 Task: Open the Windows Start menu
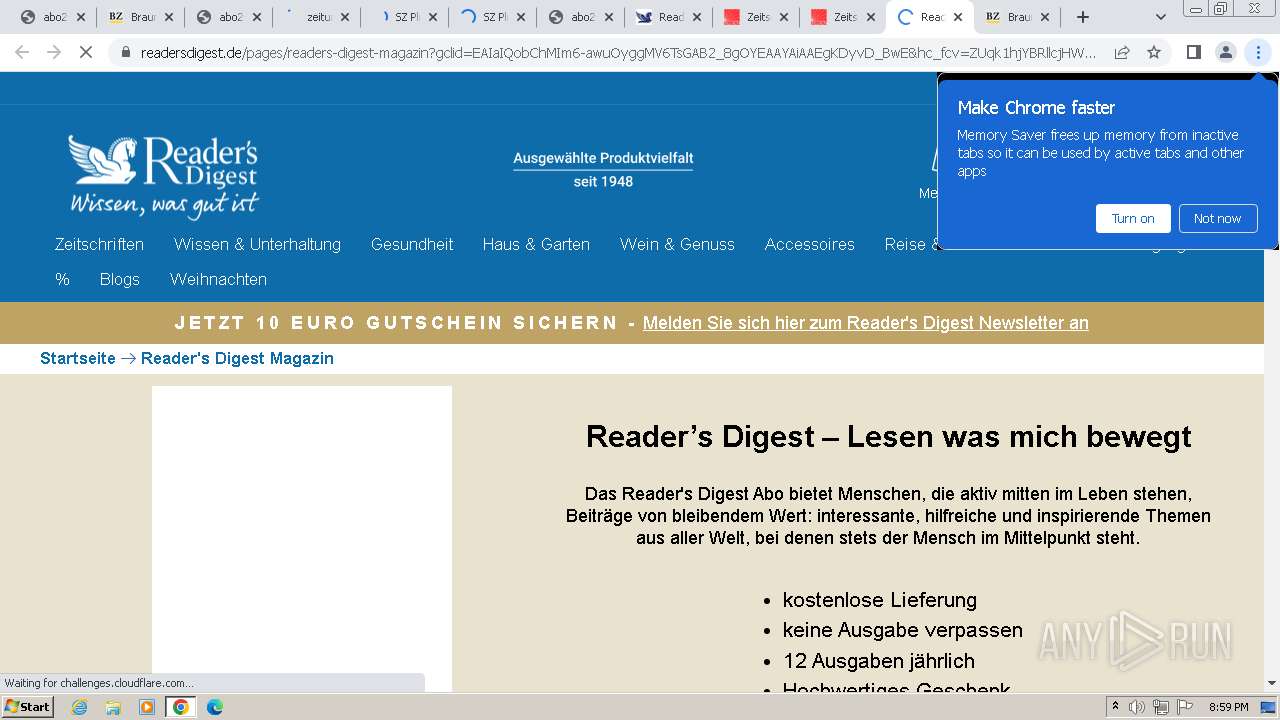point(27,706)
